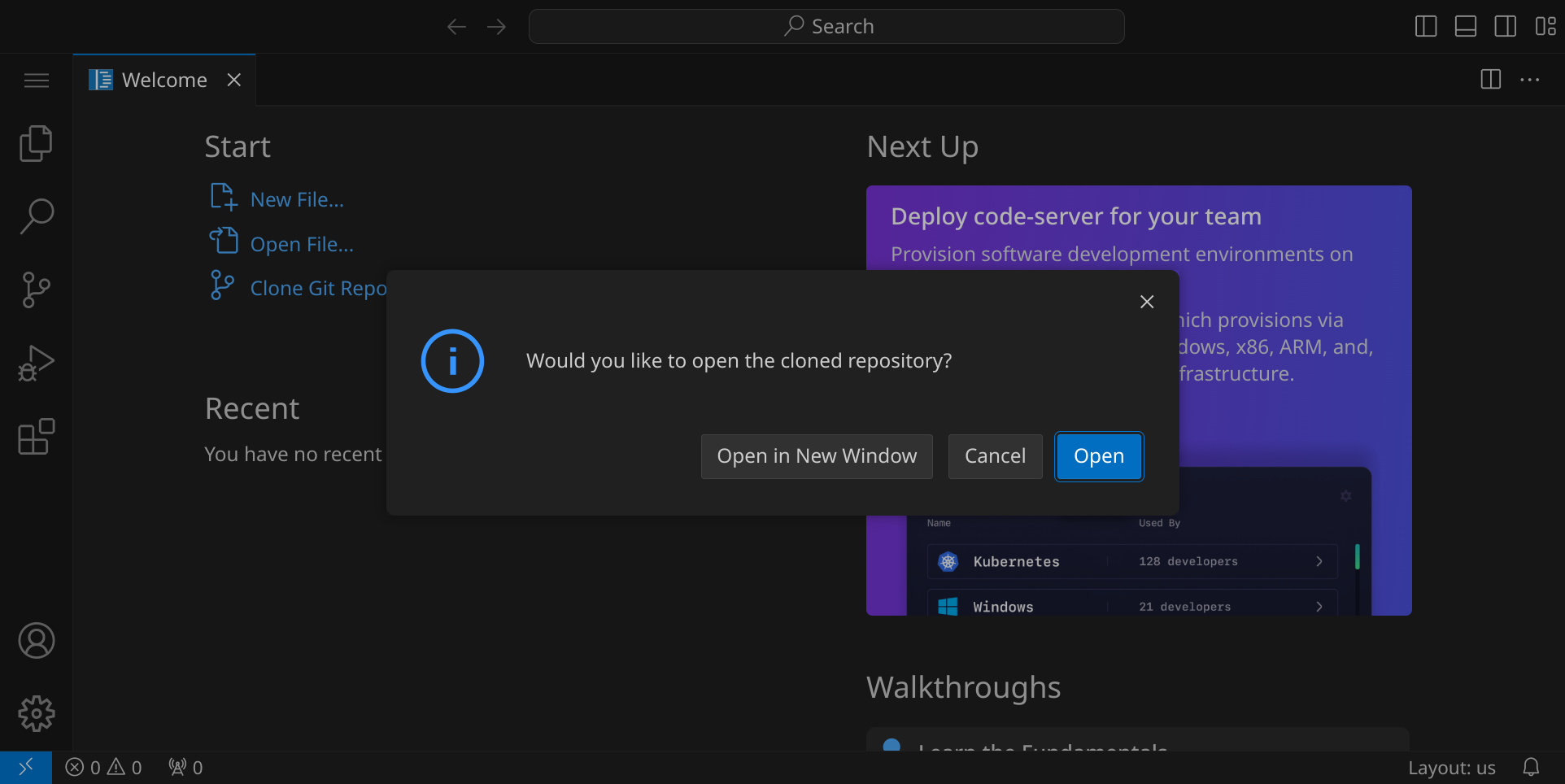1565x784 pixels.
Task: Open the Customize Layout menu
Action: point(1545,27)
